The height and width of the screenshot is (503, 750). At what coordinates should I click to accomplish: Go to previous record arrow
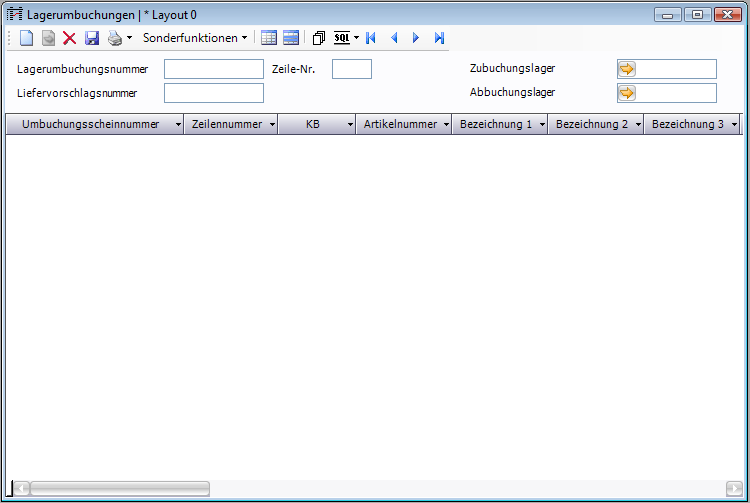[394, 38]
